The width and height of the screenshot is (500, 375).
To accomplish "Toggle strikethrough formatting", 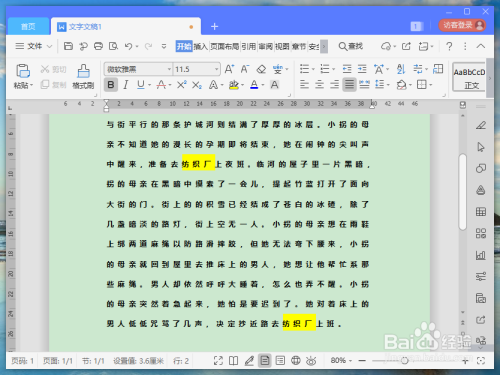I will (x=161, y=85).
